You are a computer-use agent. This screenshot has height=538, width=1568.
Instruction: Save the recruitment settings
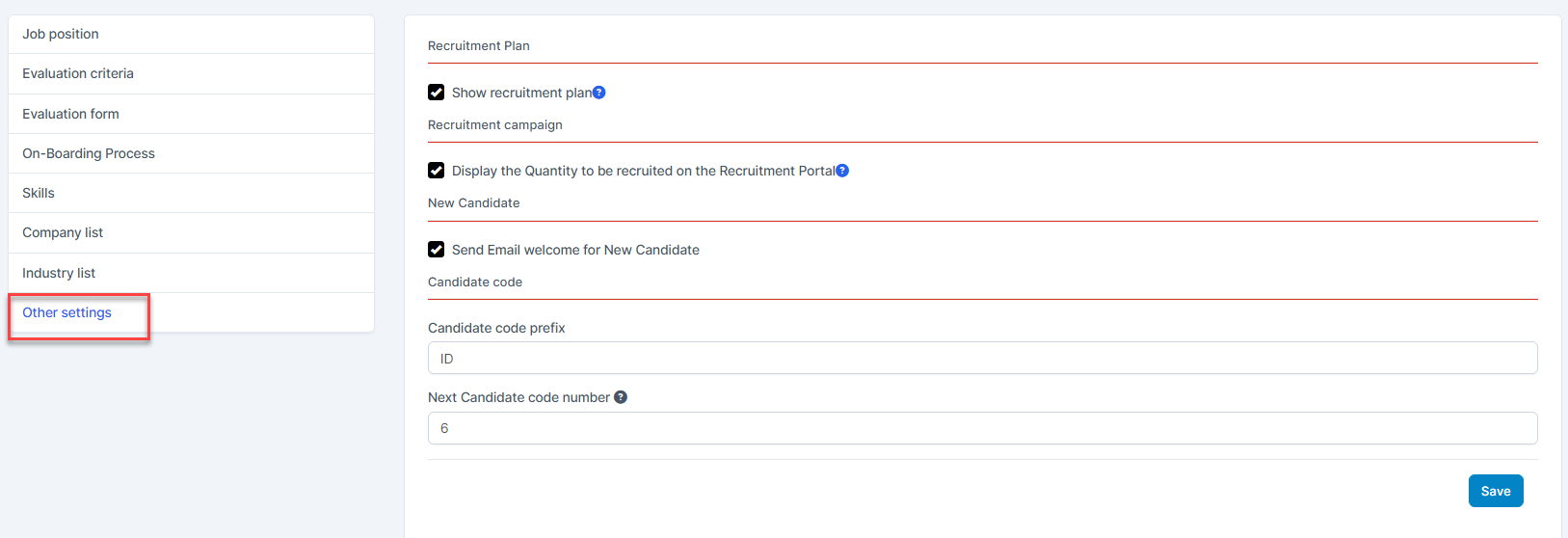[1496, 491]
